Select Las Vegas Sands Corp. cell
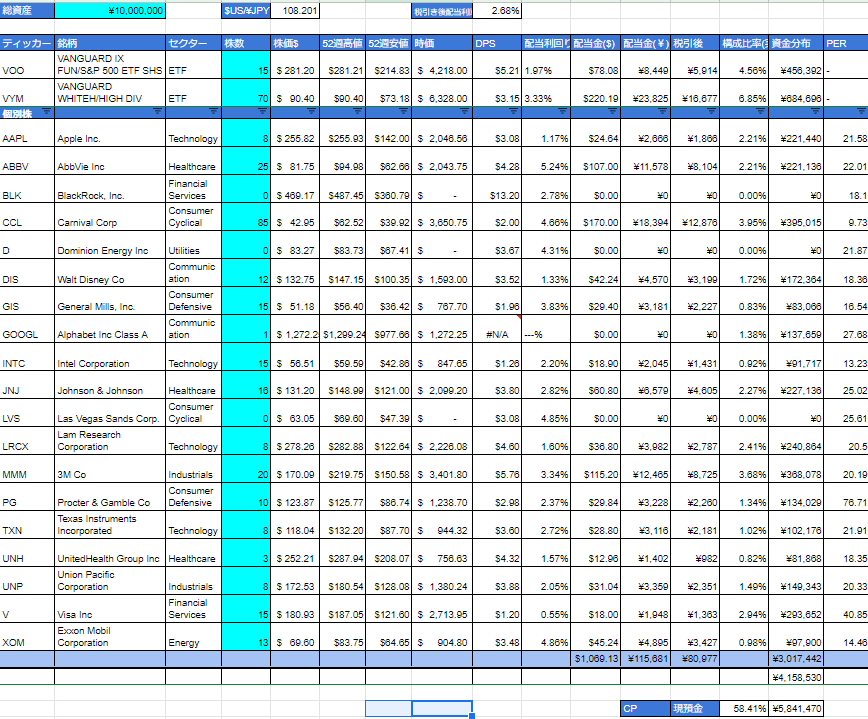Image resolution: width=868 pixels, height=719 pixels. click(110, 413)
